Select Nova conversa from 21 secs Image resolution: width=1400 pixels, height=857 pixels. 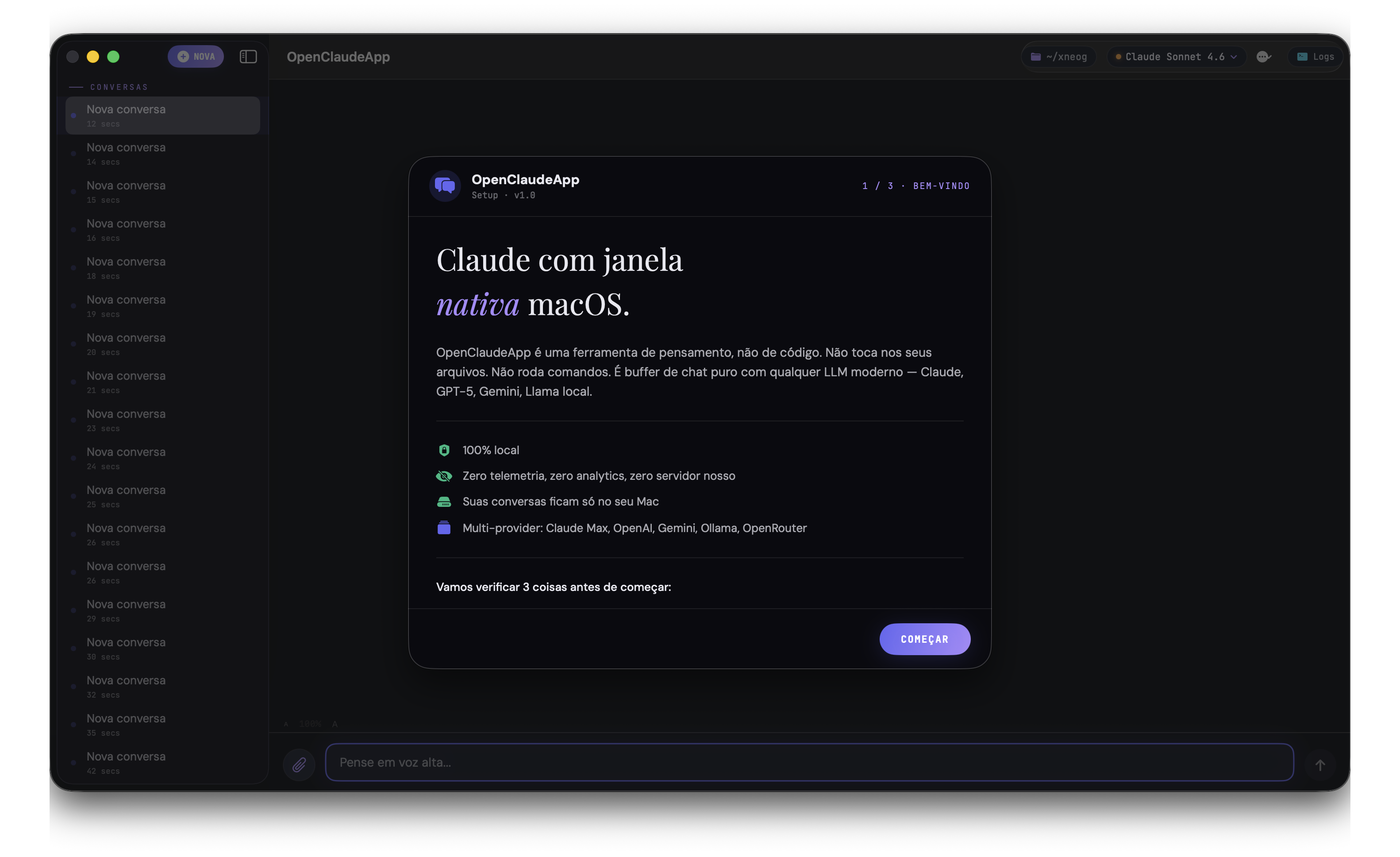(162, 382)
